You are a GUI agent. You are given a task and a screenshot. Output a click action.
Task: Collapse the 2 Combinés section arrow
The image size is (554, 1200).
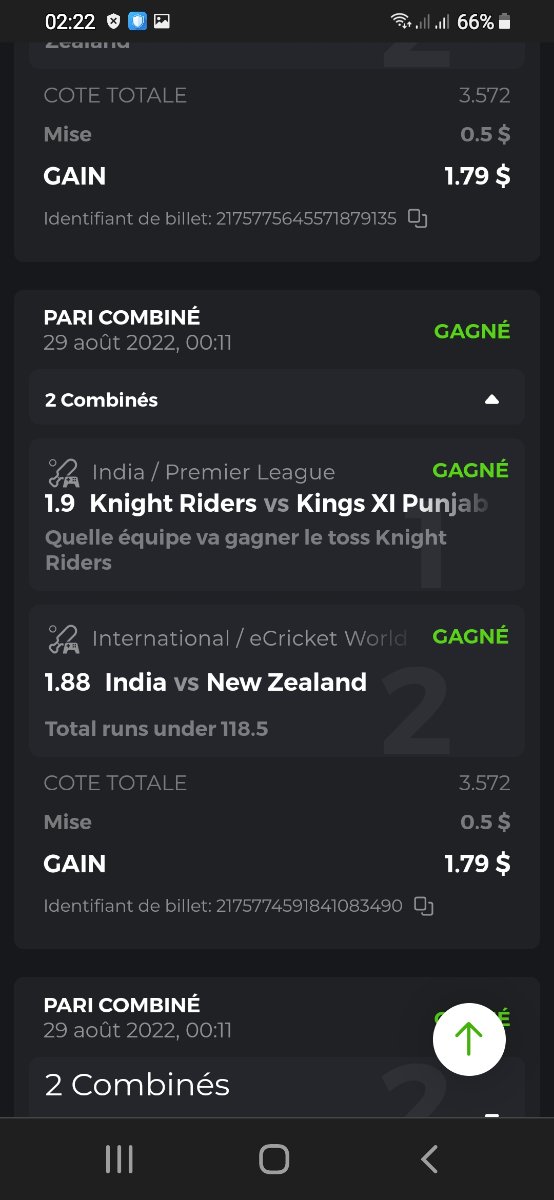coord(491,400)
